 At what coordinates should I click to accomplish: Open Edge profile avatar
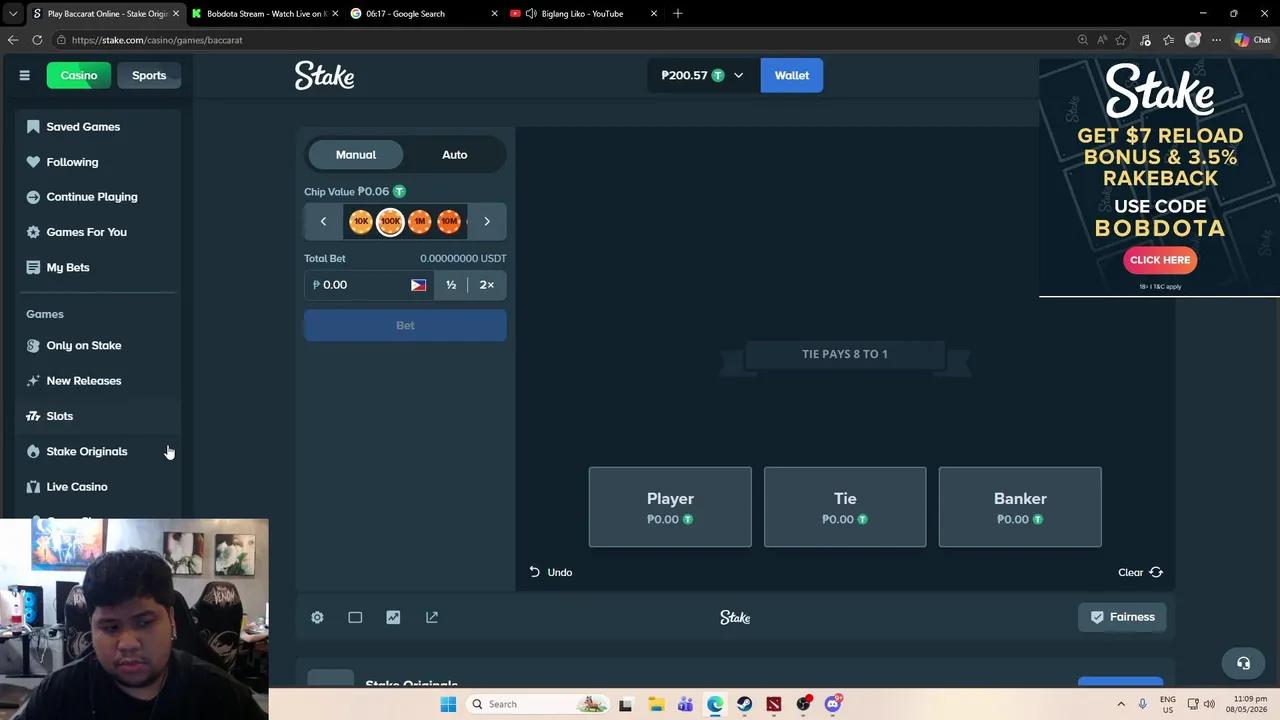[x=1192, y=40]
